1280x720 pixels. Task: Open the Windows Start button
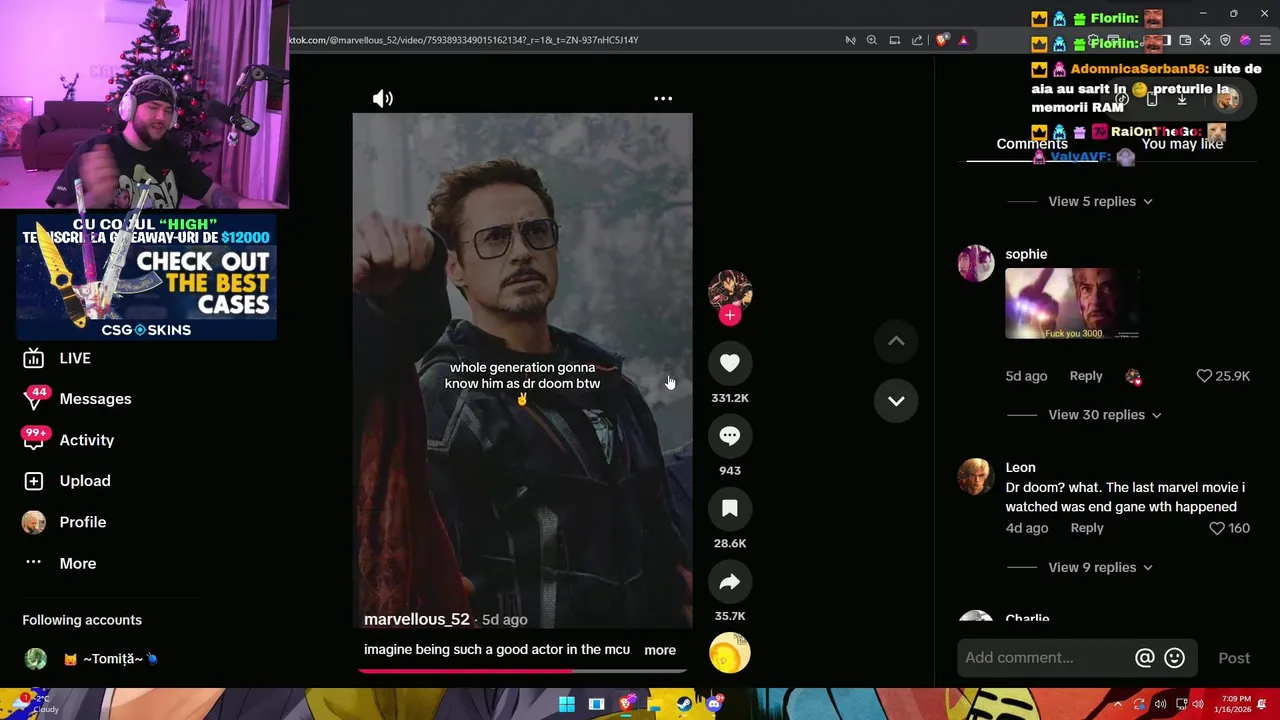pos(567,704)
